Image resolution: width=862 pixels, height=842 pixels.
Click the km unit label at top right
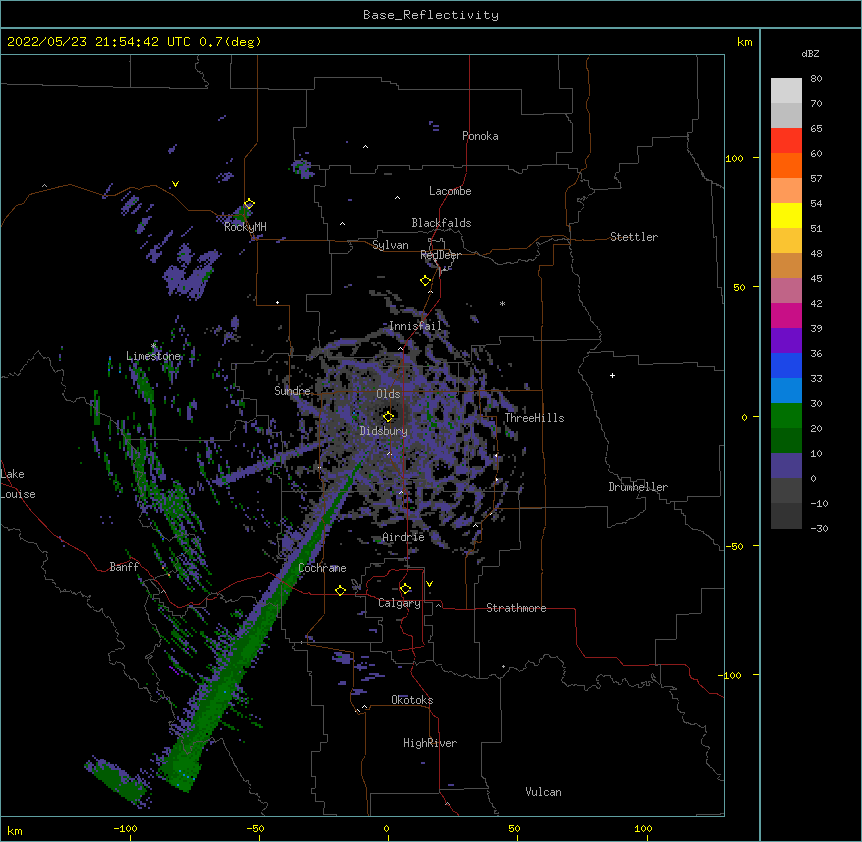744,42
